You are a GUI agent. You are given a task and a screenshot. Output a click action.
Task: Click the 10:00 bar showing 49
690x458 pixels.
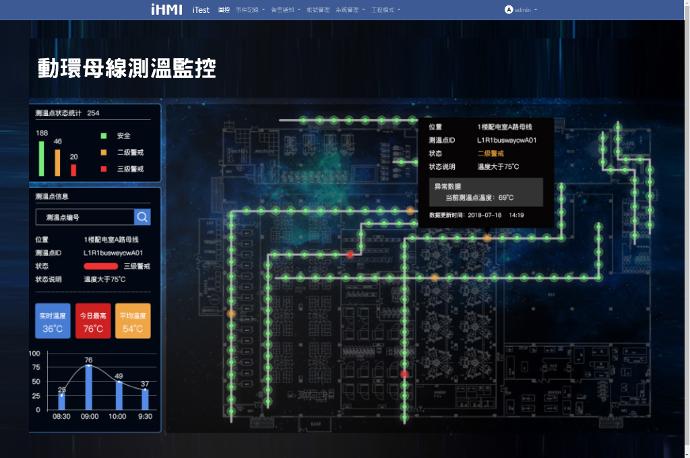[118, 395]
